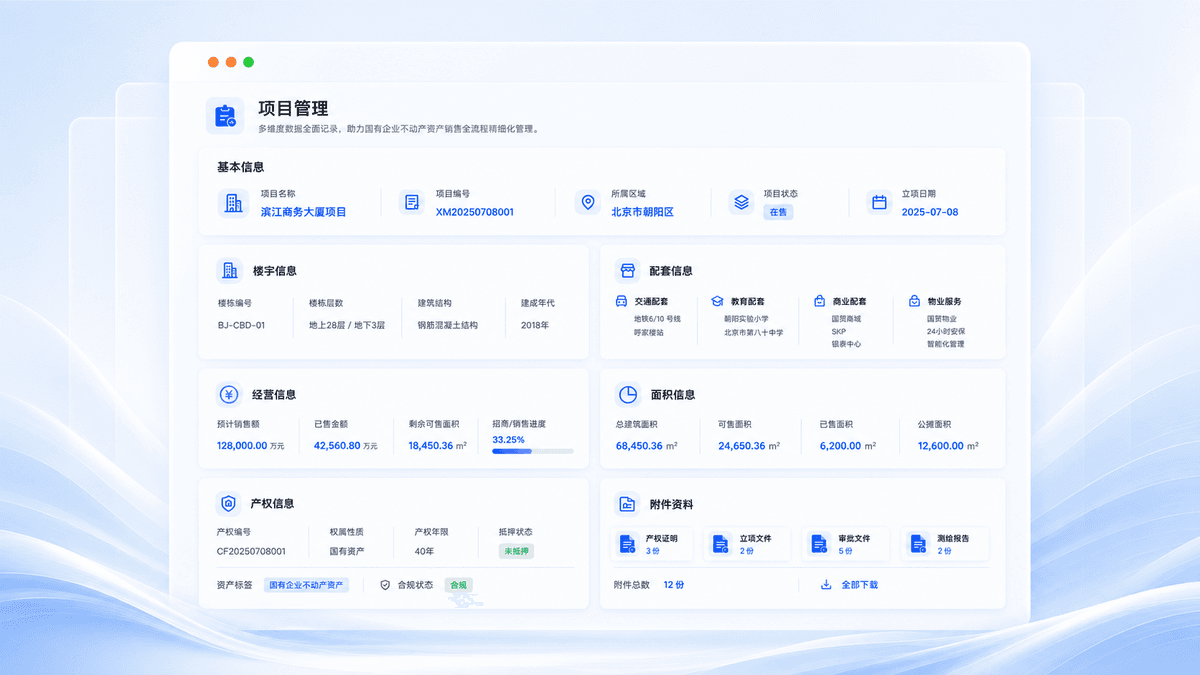Click the 附件总数 count 12 份

674,585
